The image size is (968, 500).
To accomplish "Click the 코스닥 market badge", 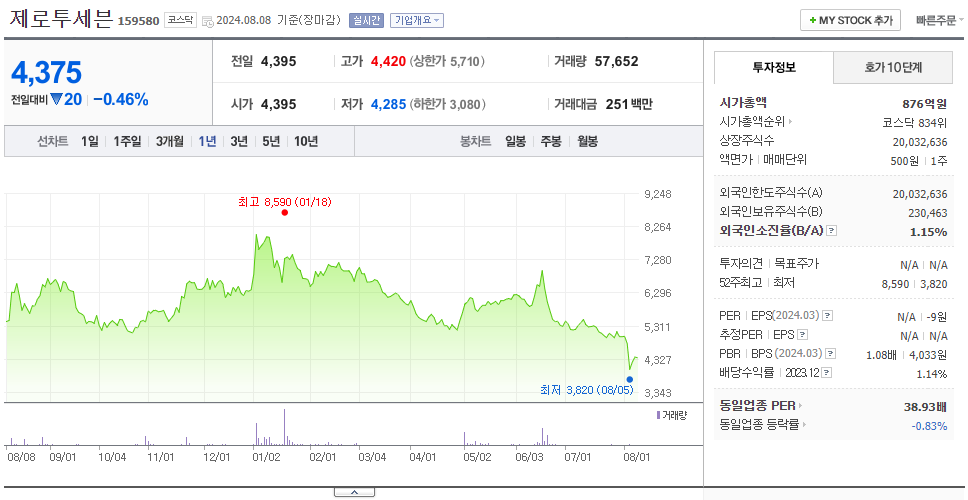I will coord(180,20).
